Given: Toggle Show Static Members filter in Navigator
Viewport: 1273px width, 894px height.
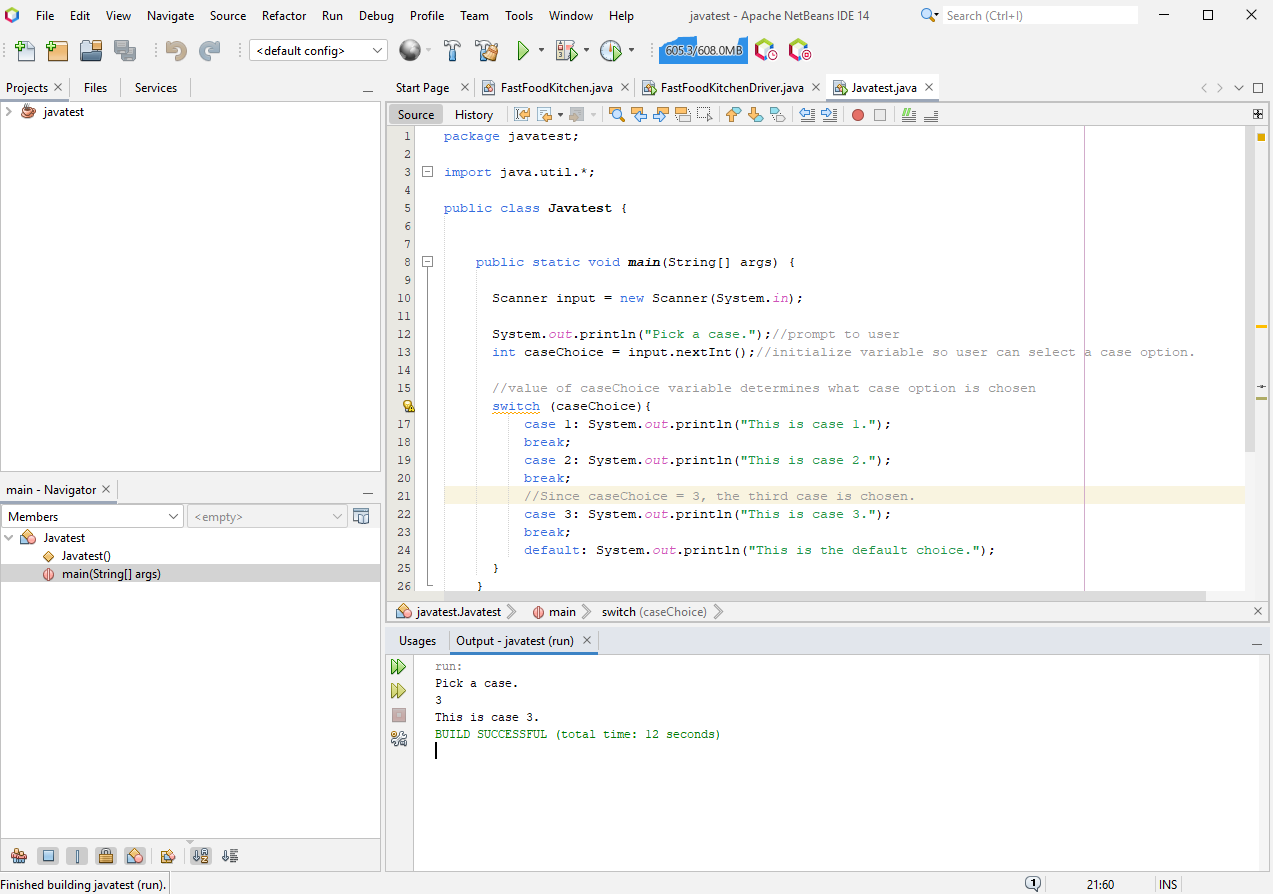Looking at the screenshot, I should point(77,856).
